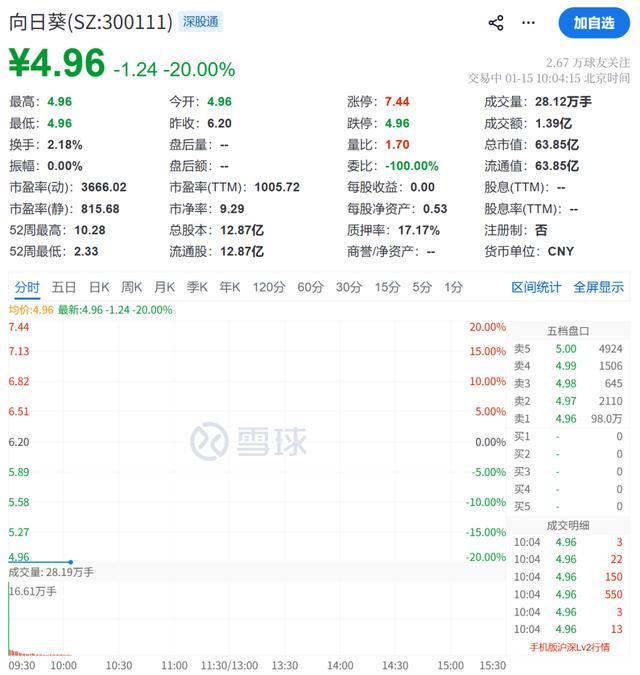The height and width of the screenshot is (675, 640).
Task: Click the 52周最高 value 10.28
Action: [90, 230]
